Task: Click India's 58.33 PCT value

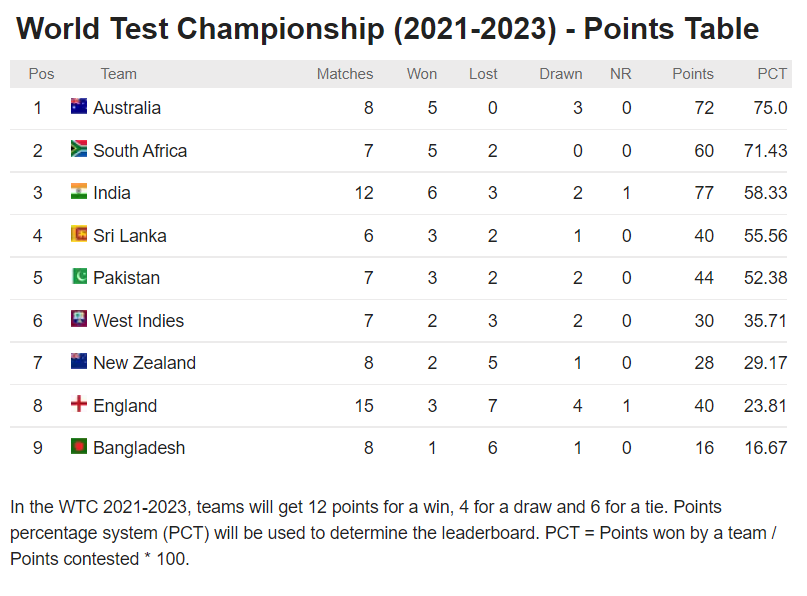Action: pos(765,192)
